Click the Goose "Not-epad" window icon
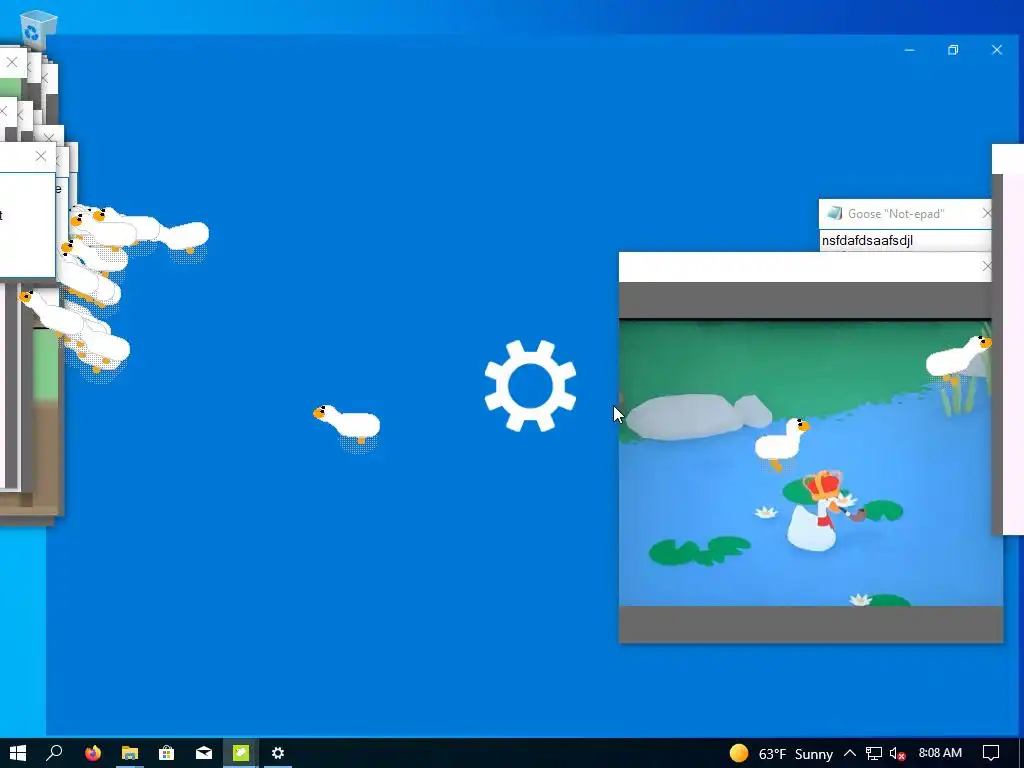Image resolution: width=1024 pixels, height=768 pixels. (834, 214)
